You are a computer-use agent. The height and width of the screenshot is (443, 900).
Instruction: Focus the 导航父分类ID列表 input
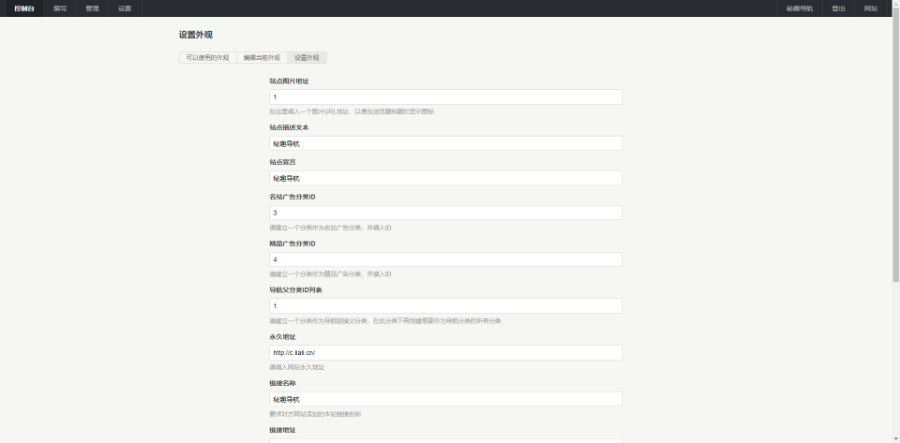(445, 305)
